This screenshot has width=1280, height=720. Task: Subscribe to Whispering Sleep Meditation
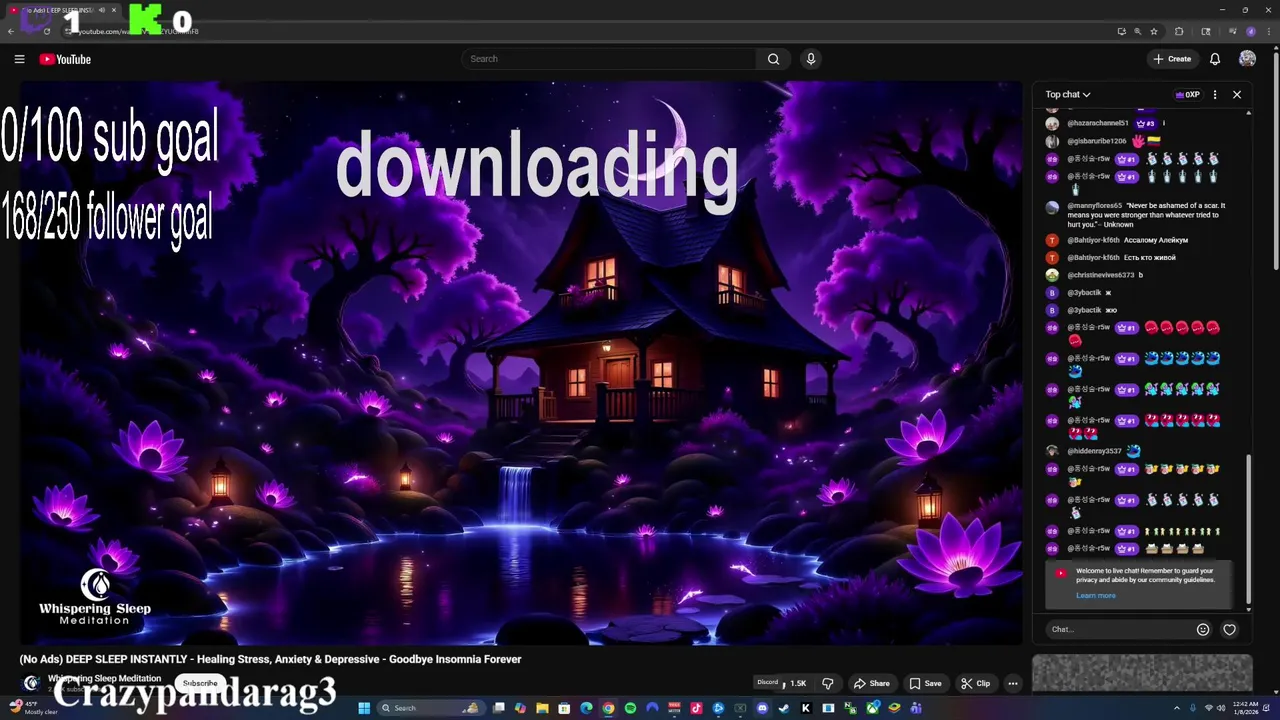(200, 683)
